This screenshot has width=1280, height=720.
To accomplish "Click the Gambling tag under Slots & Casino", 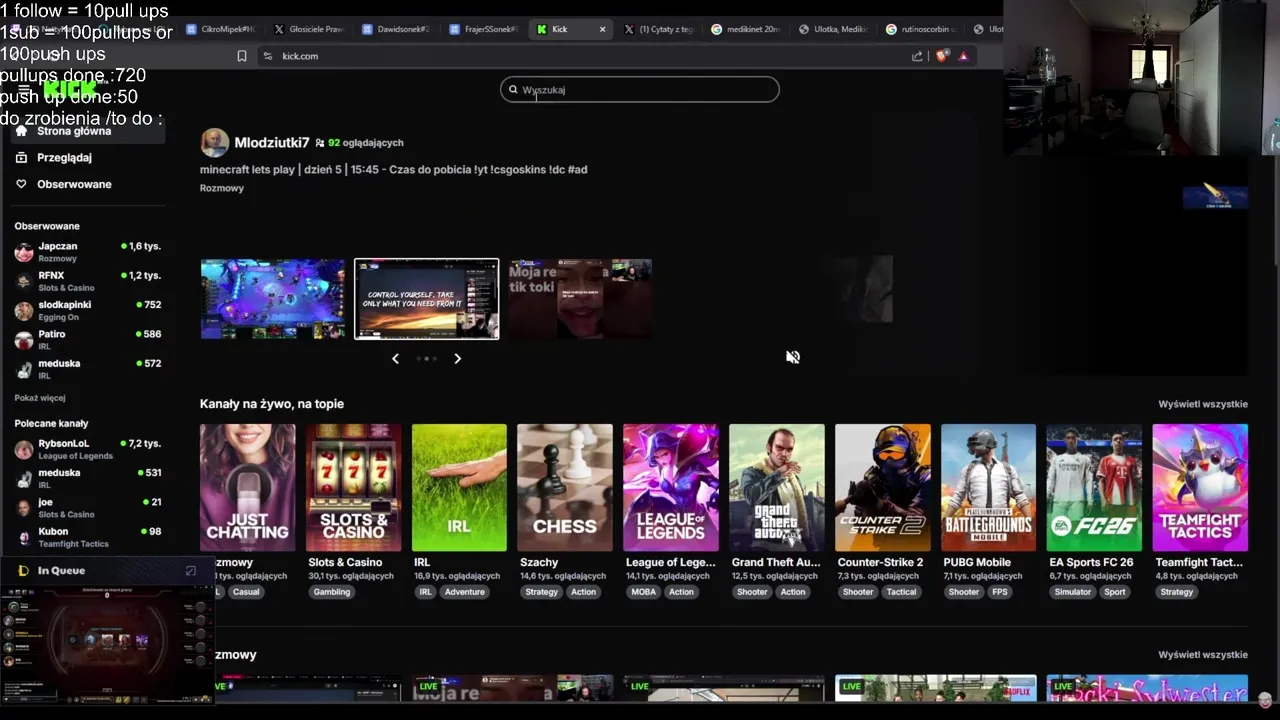I will click(x=332, y=592).
